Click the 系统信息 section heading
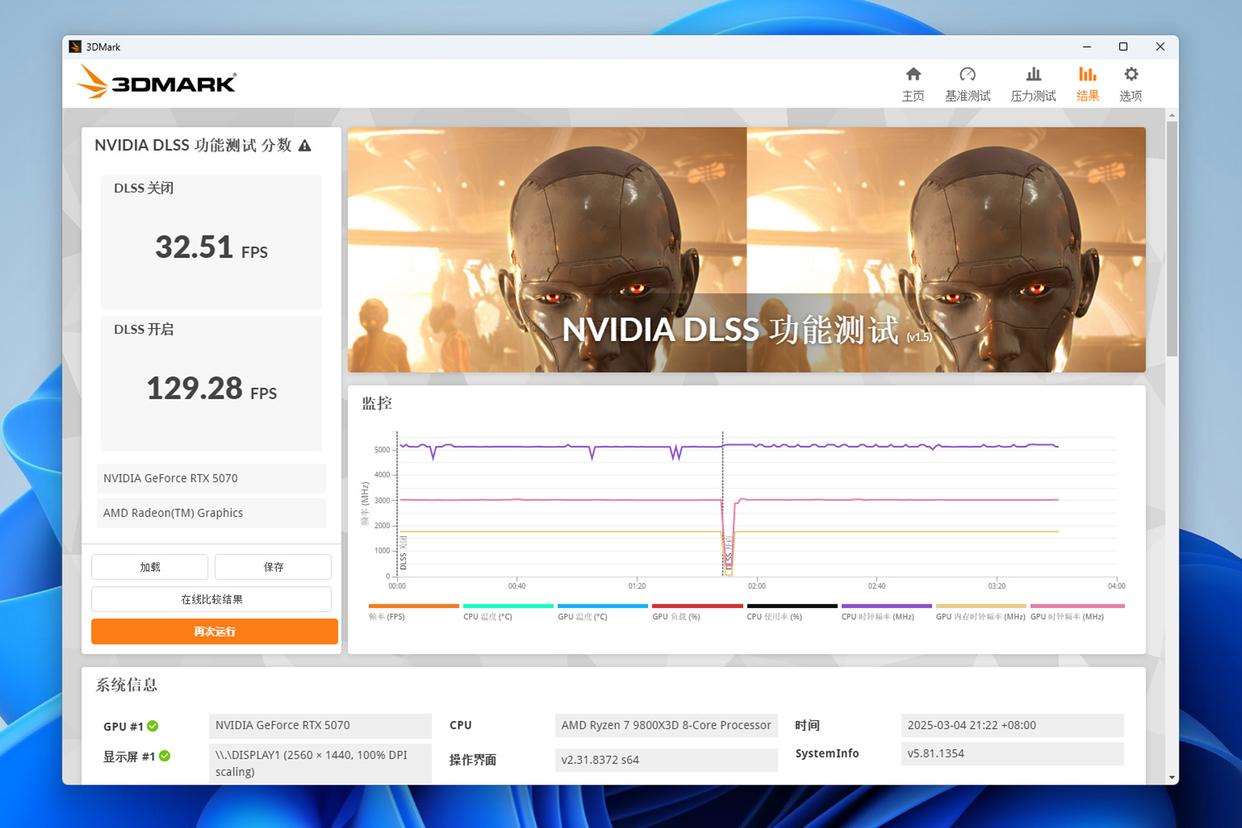This screenshot has height=828, width=1242. click(126, 685)
